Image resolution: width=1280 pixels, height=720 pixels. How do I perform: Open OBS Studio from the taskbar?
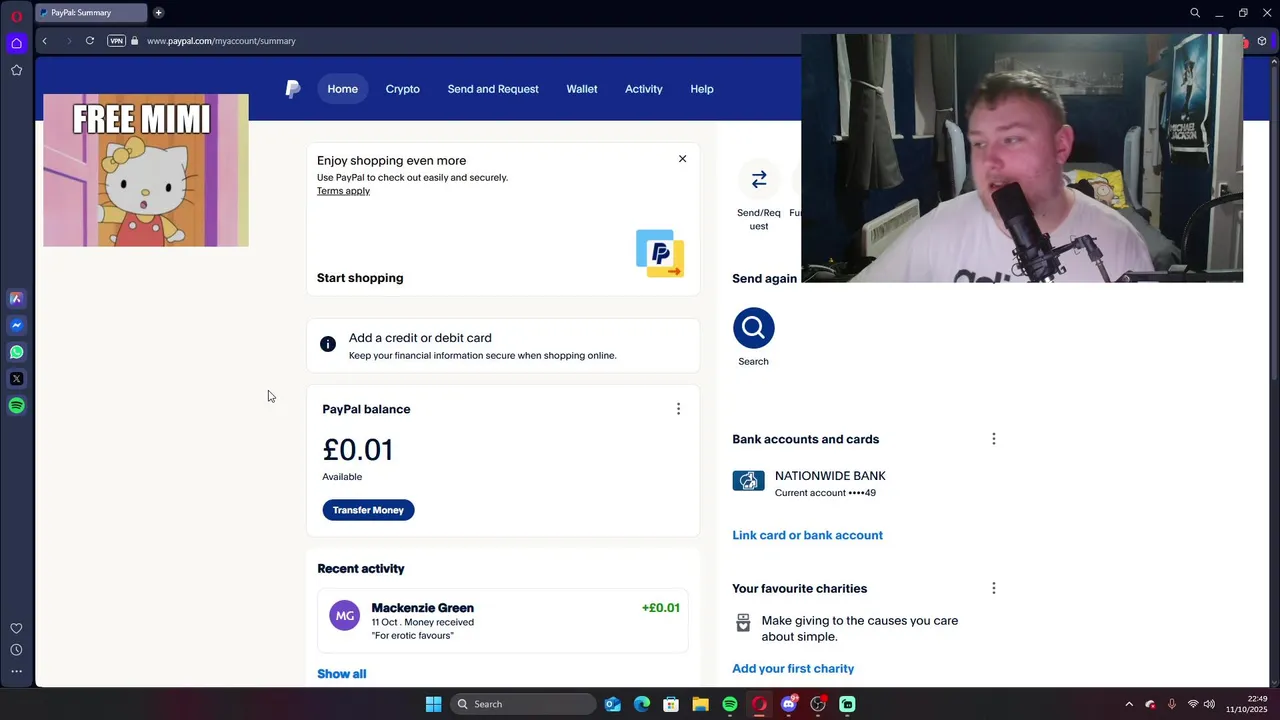click(x=818, y=704)
